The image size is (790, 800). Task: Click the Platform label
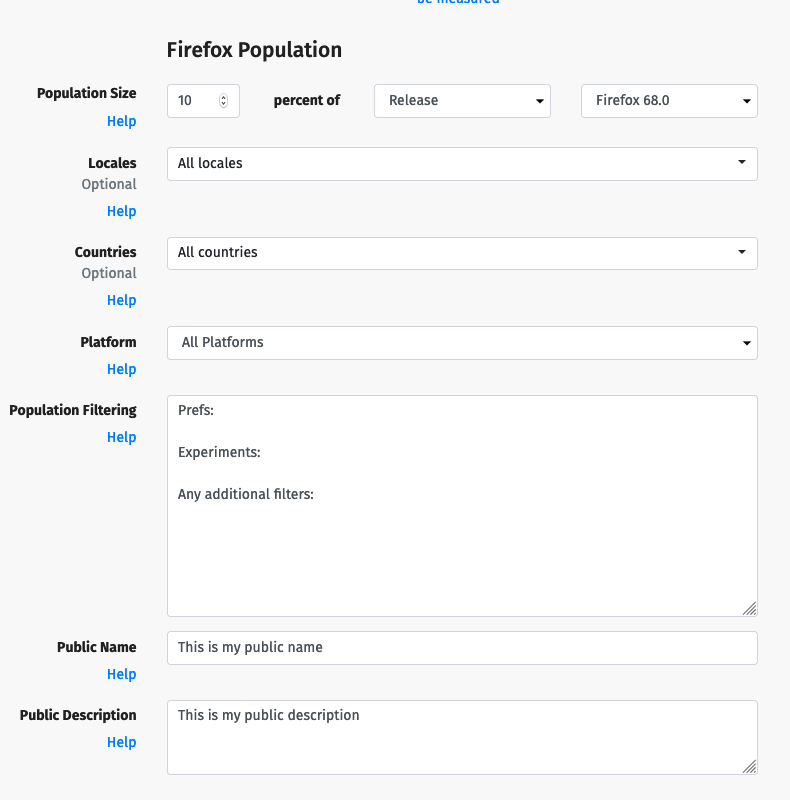click(108, 342)
